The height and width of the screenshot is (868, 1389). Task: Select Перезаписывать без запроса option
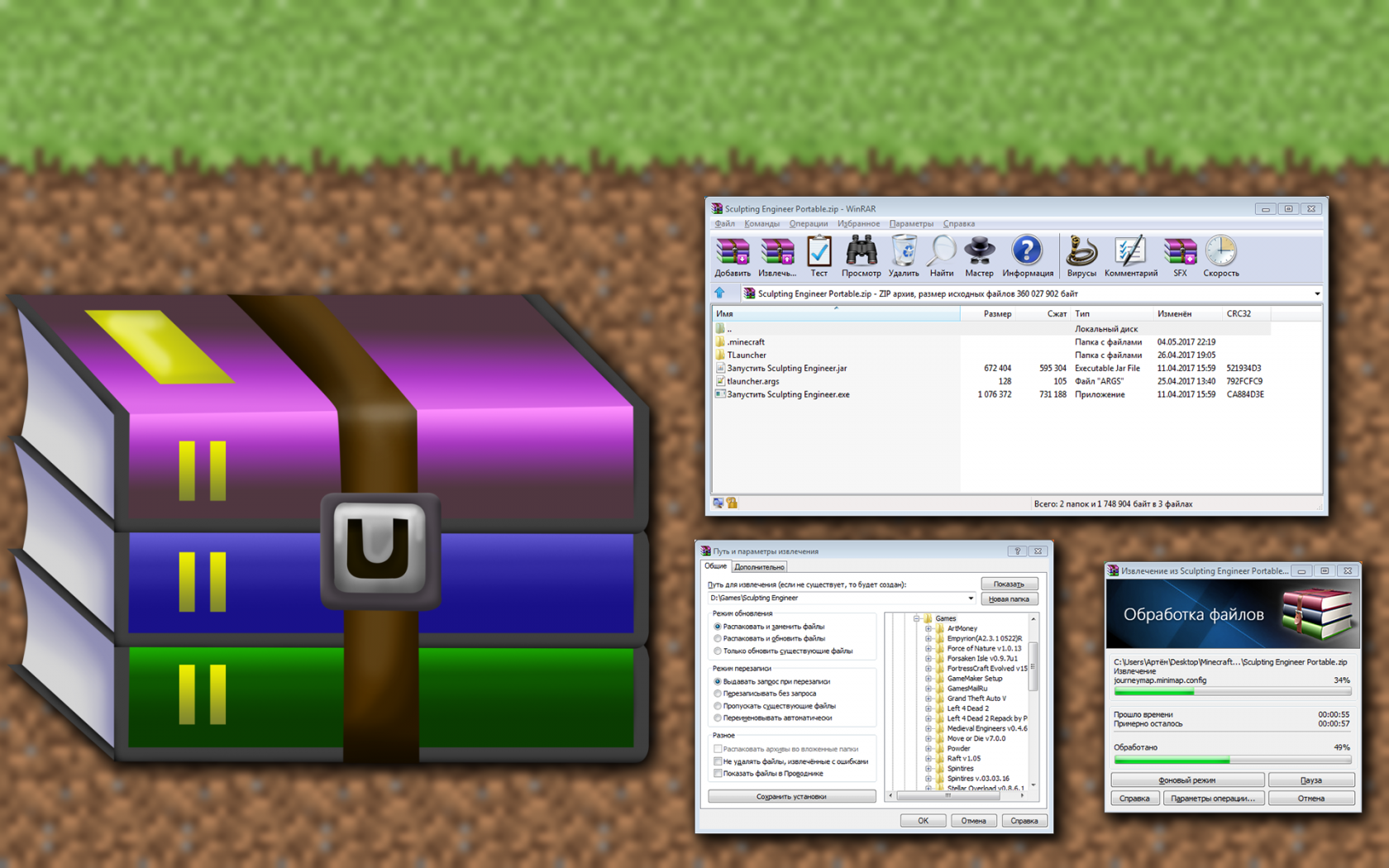[718, 694]
